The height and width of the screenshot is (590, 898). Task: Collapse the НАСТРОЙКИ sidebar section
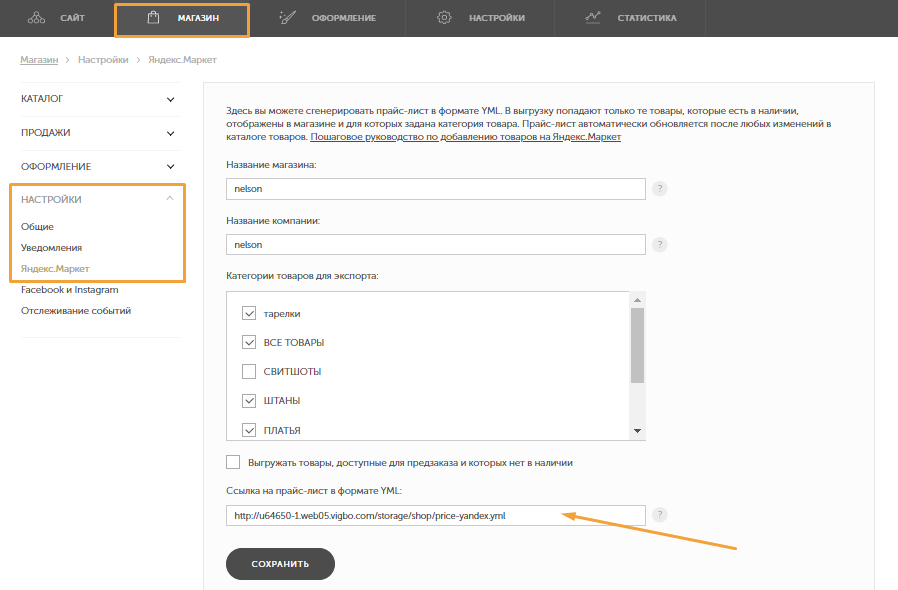(170, 199)
